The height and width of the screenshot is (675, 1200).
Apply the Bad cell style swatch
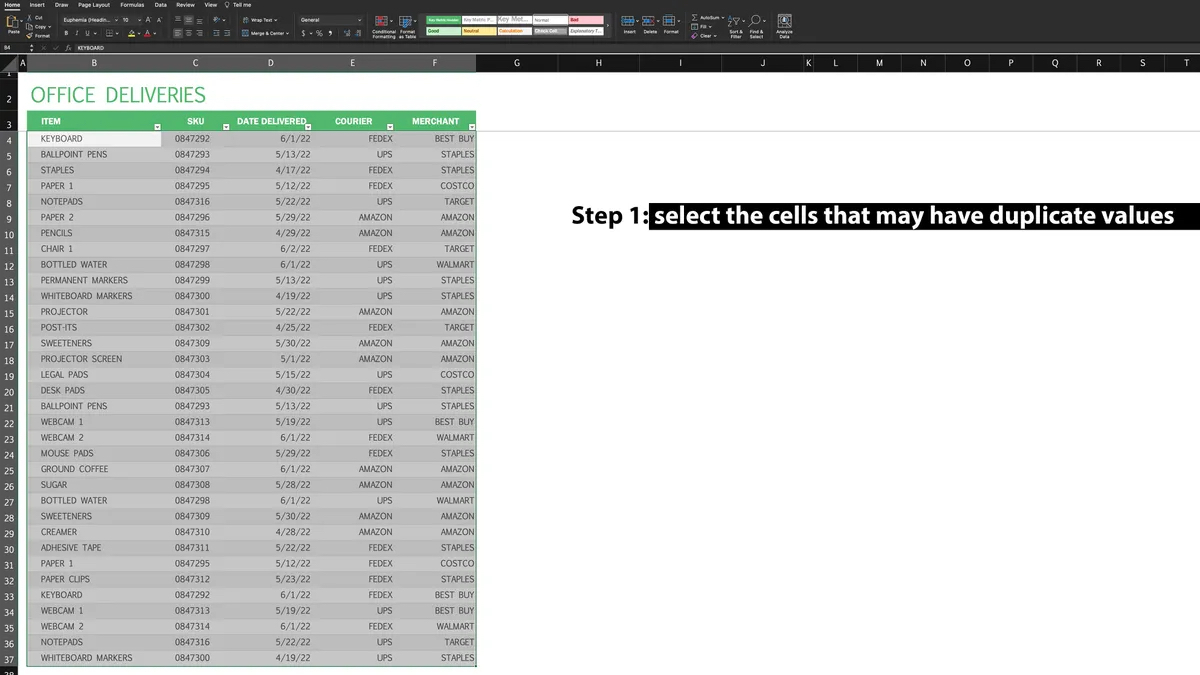(586, 20)
